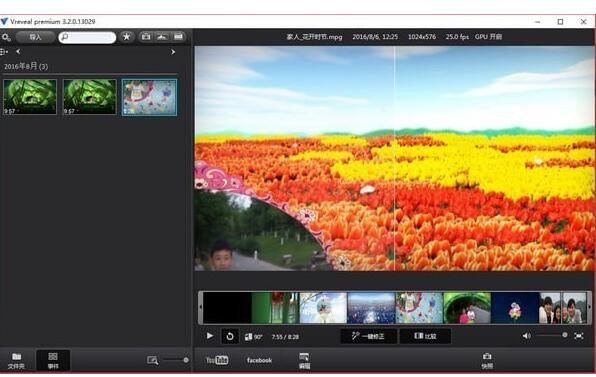Click the camera filter icon in top toolbar
The width and height of the screenshot is (596, 377).
coord(146,36)
